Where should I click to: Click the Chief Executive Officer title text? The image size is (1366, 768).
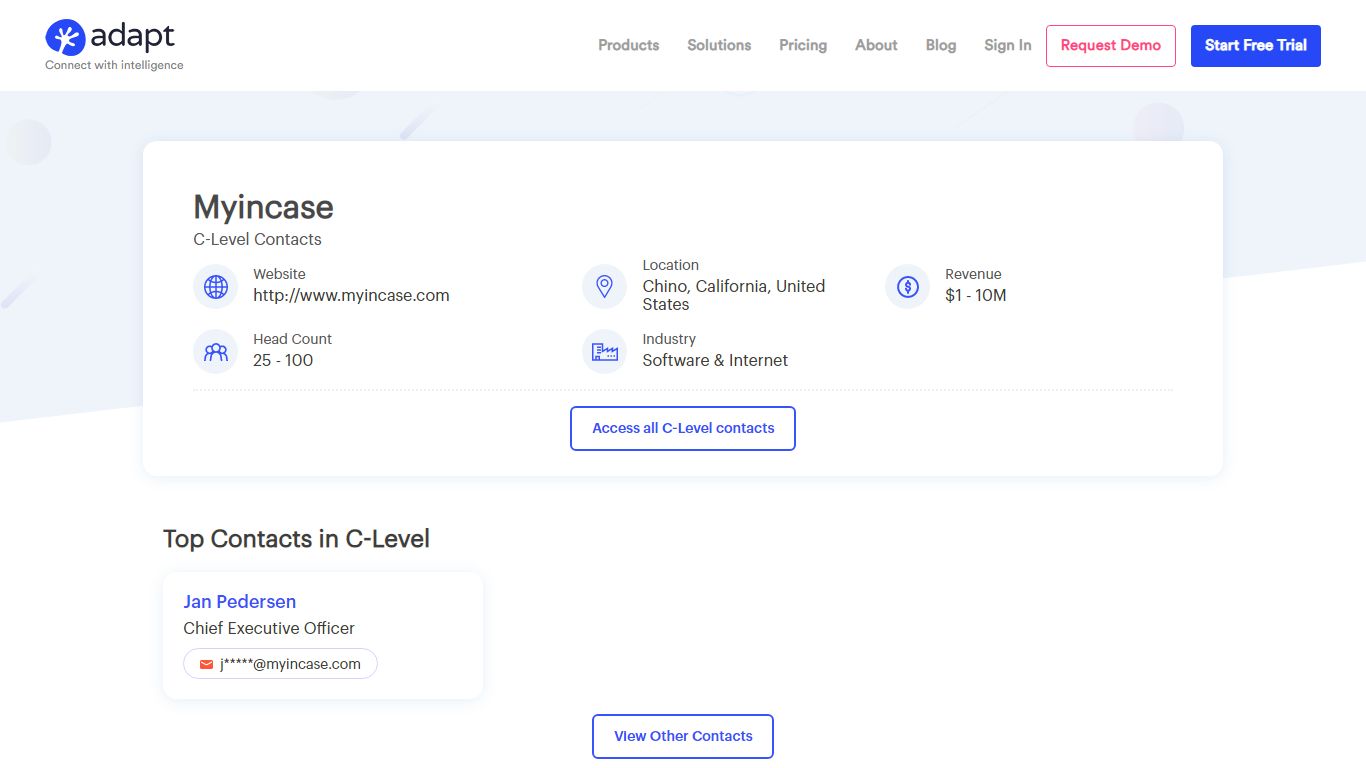click(269, 628)
